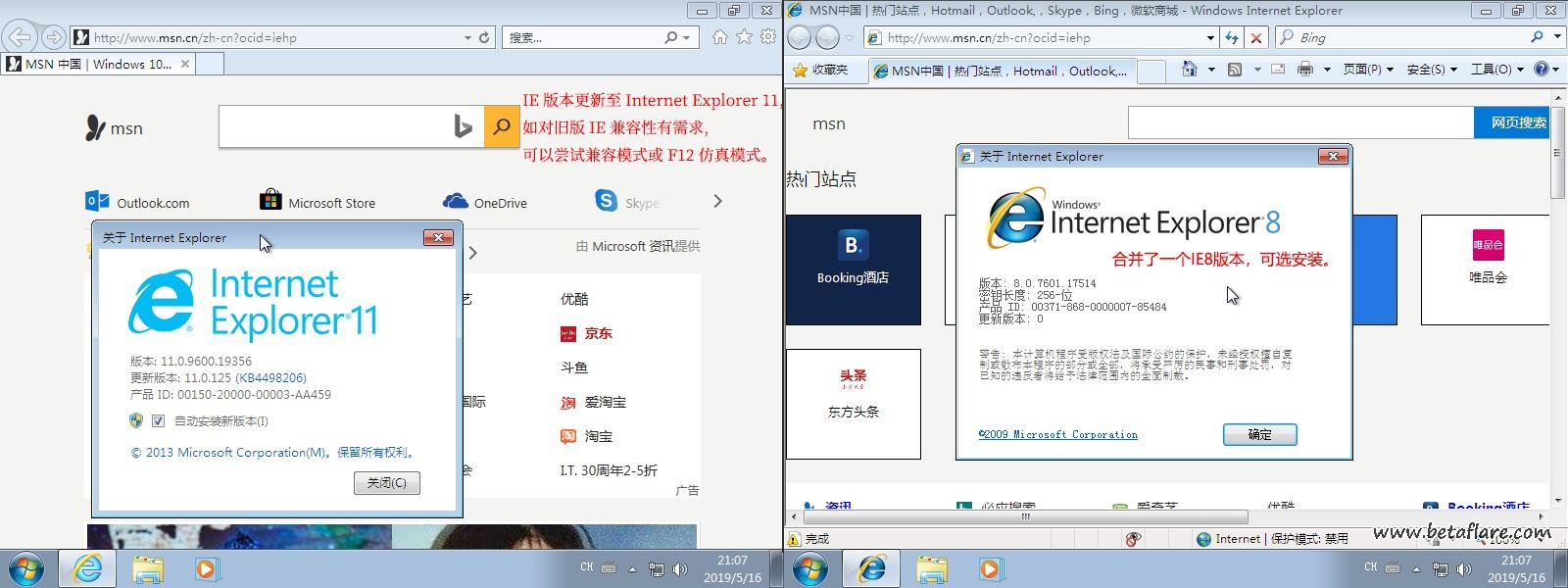Open Windows Media Player from left taskbar
Viewport: 1568px width, 588px height.
coord(207,568)
